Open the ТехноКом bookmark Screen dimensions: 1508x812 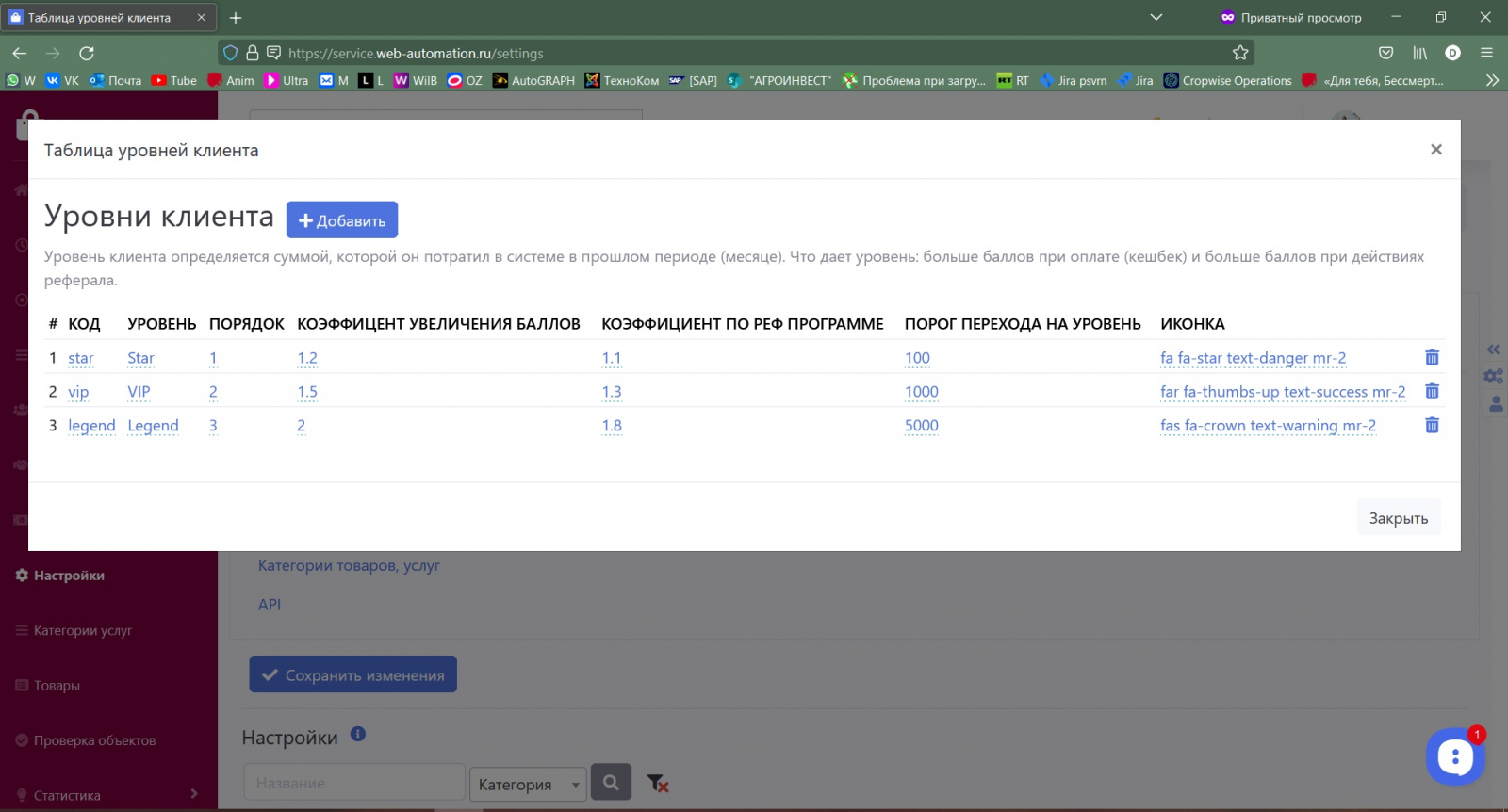[x=622, y=80]
